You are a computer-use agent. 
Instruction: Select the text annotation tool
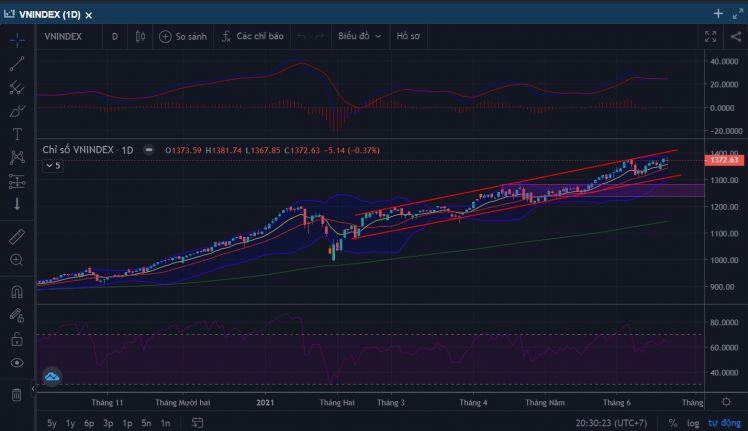click(x=17, y=135)
